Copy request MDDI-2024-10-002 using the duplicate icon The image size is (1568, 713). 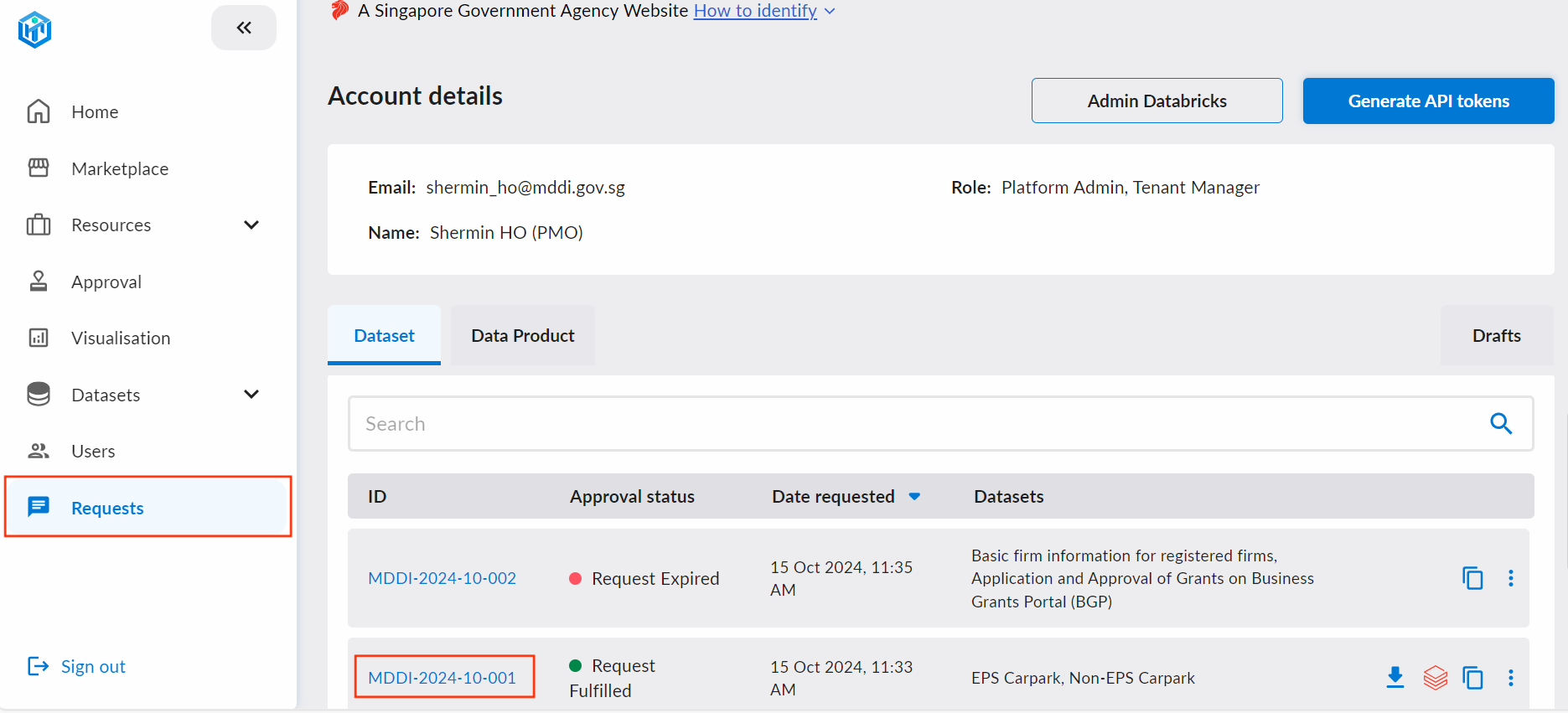point(1472,578)
